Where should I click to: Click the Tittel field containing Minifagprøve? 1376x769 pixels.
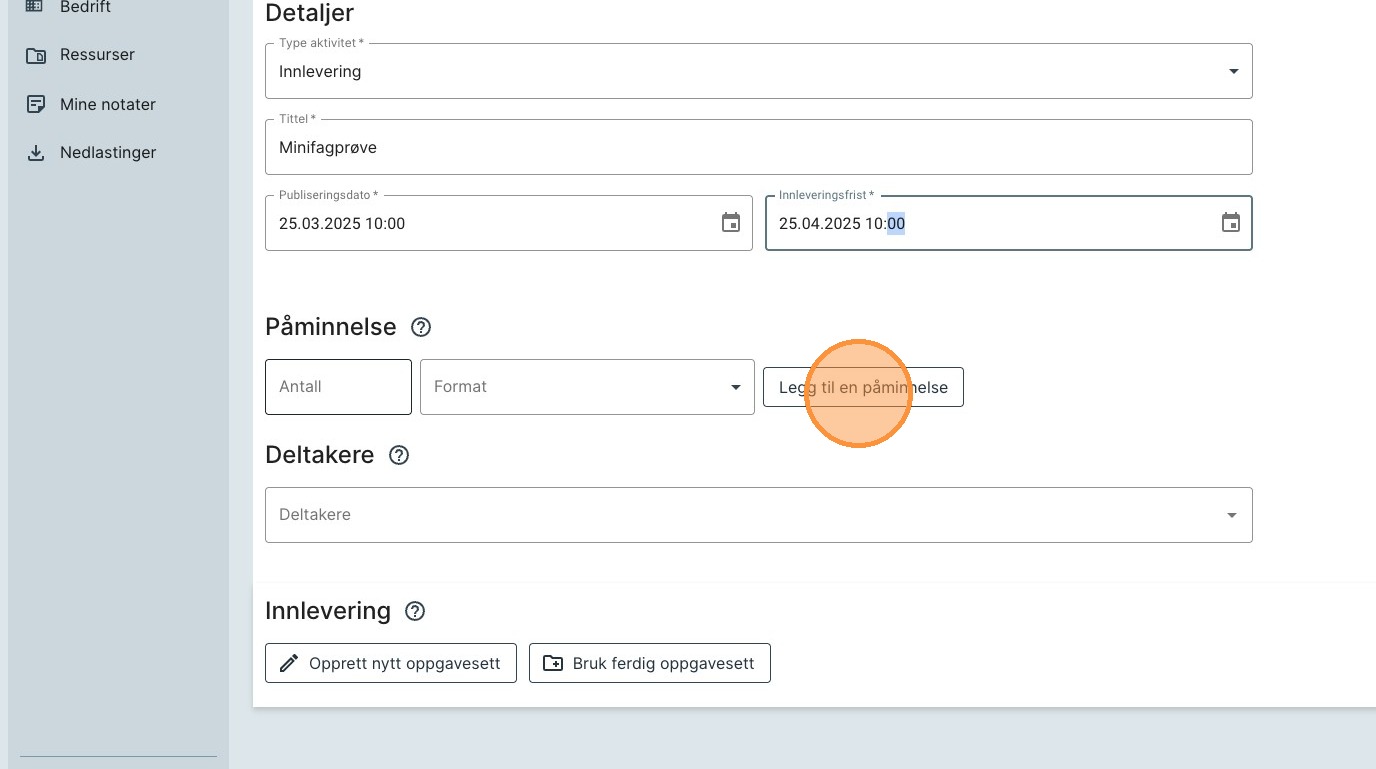coord(758,148)
